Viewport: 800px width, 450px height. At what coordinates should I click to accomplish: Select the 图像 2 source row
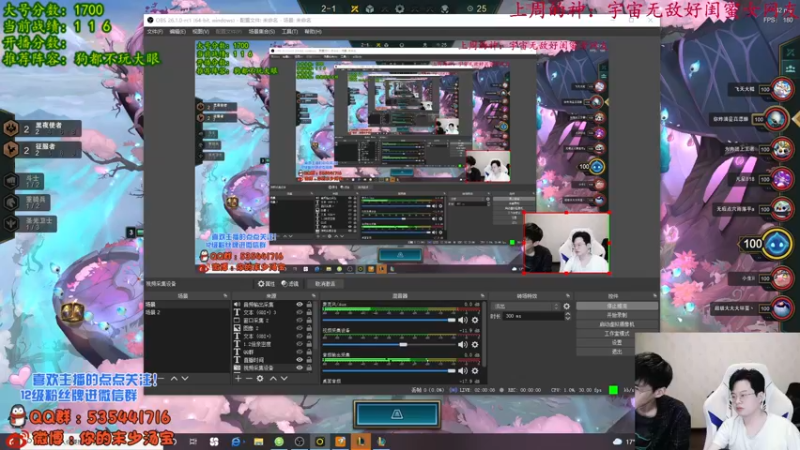(x=273, y=328)
